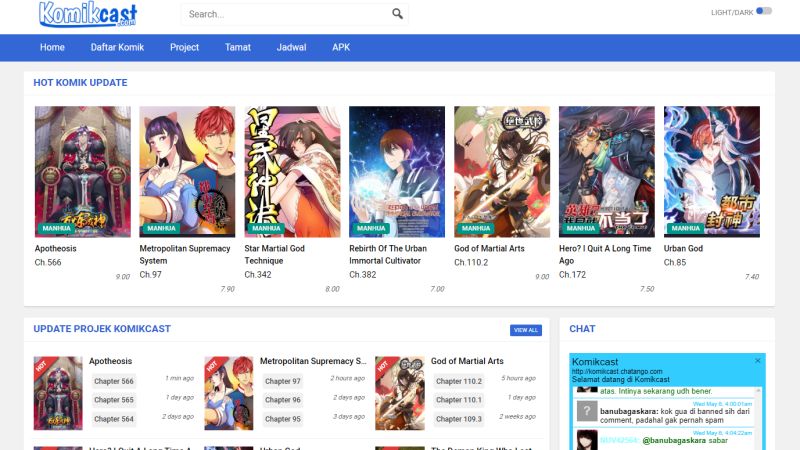Click the Komikcast logo
Image resolution: width=800 pixels, height=450 pixels.
pyautogui.click(x=88, y=14)
